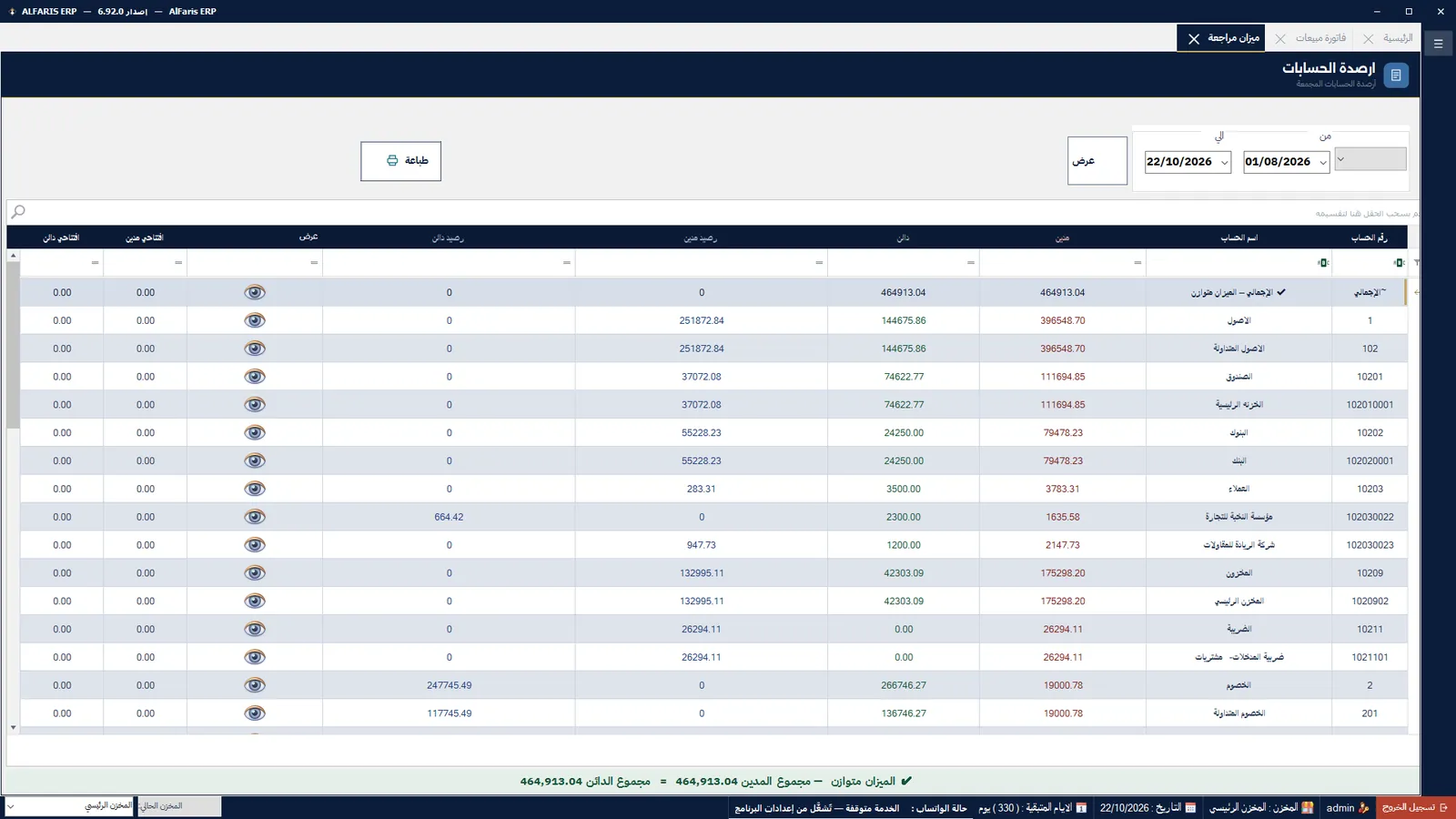Open equals filter operator for رصيد دائن column
The height and width of the screenshot is (819, 1456).
click(x=567, y=263)
